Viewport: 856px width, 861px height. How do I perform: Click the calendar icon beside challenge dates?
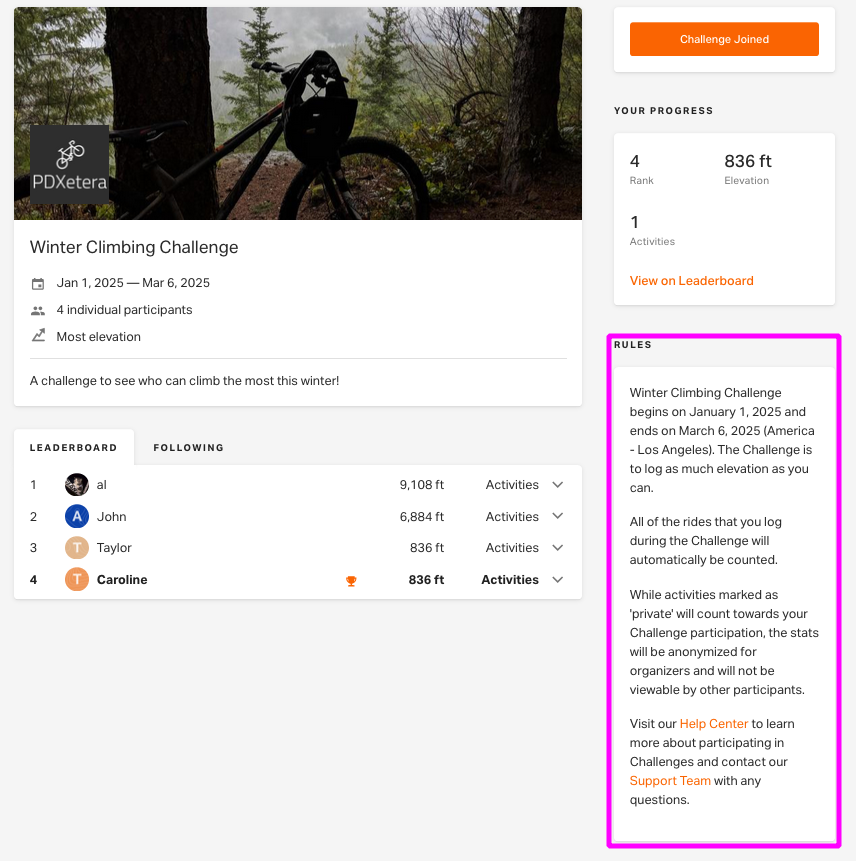tap(38, 283)
